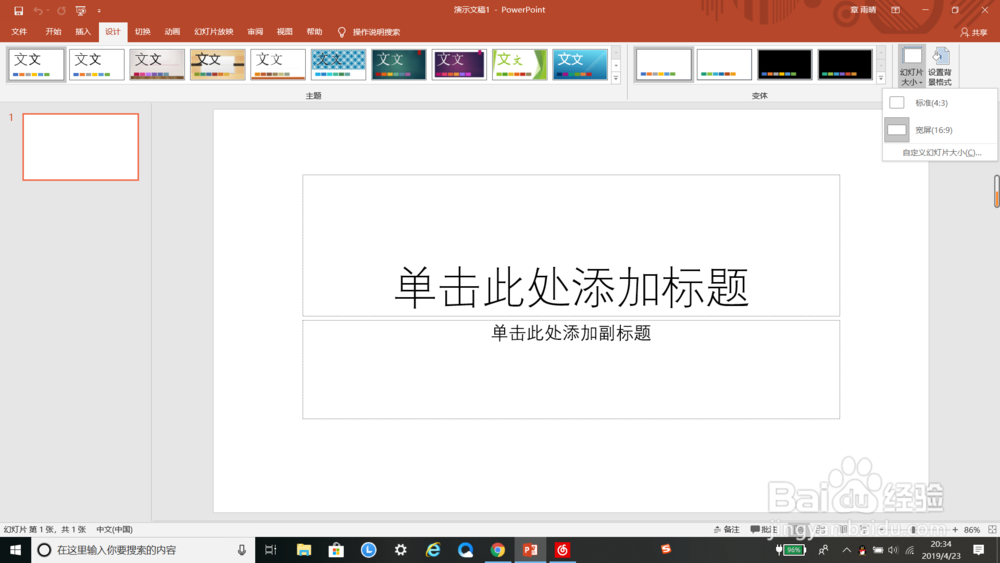This screenshot has width=1000, height=563.
Task: Open the 帮助 ribbon tab
Action: tap(314, 32)
